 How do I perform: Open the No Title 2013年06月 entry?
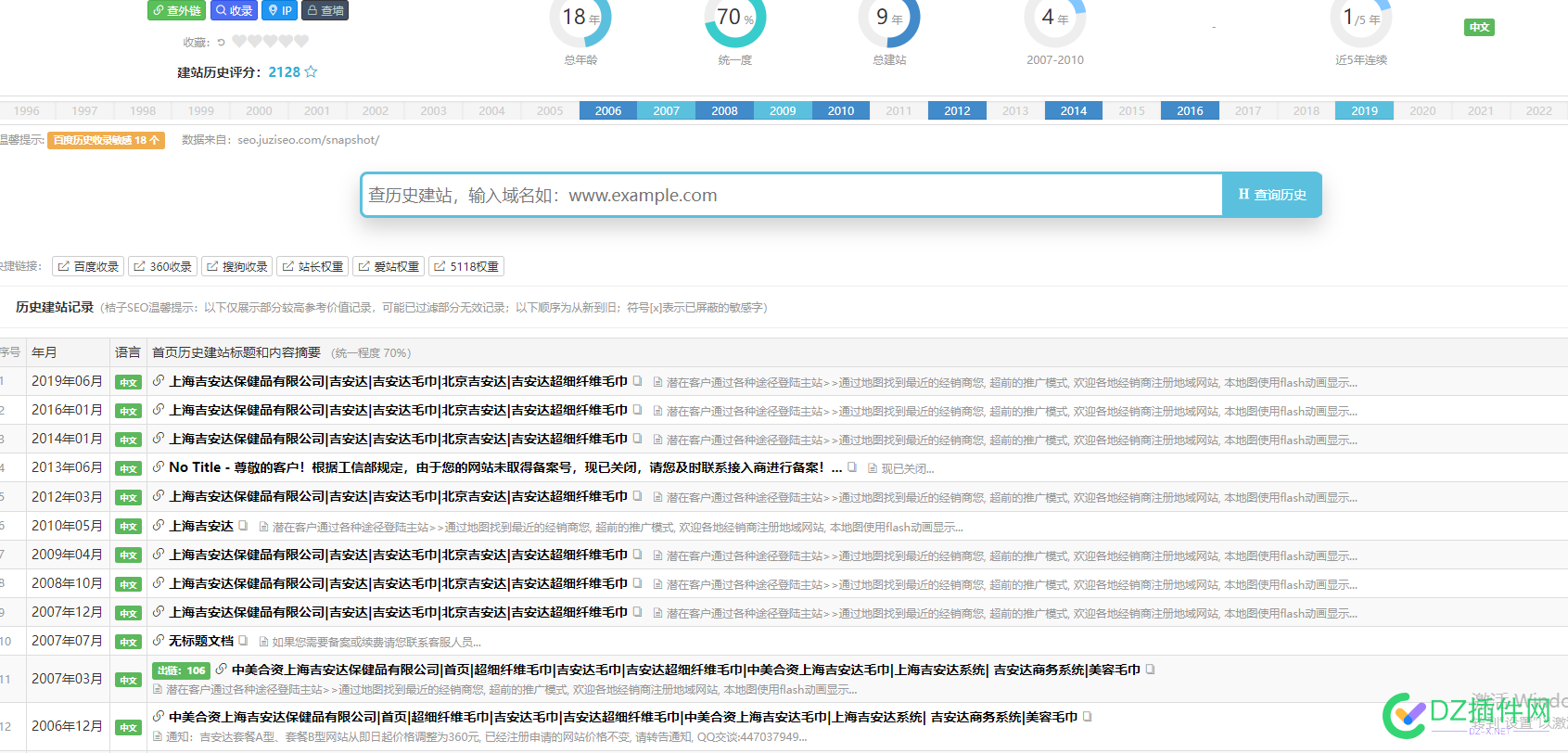tap(505, 467)
